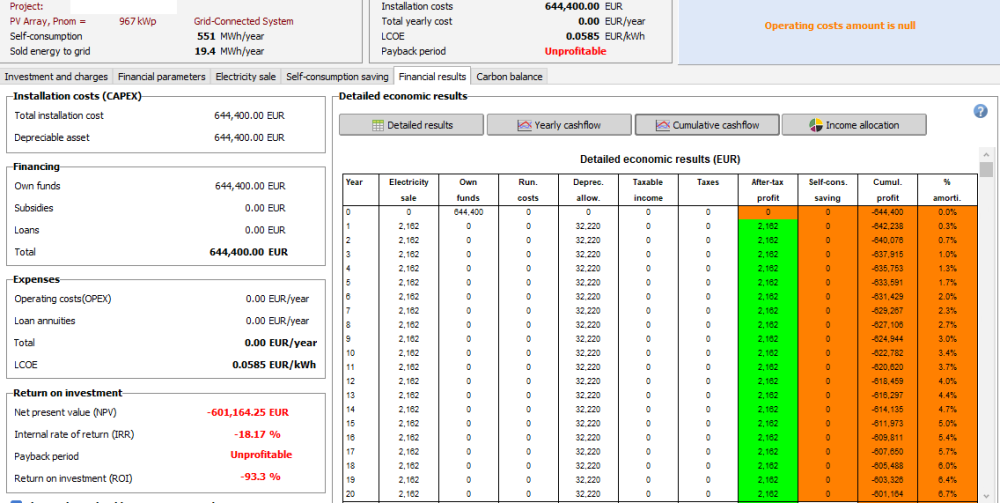The height and width of the screenshot is (503, 1000).
Task: Click the 'Operating costs amount is null' warning
Action: pyautogui.click(x=839, y=26)
